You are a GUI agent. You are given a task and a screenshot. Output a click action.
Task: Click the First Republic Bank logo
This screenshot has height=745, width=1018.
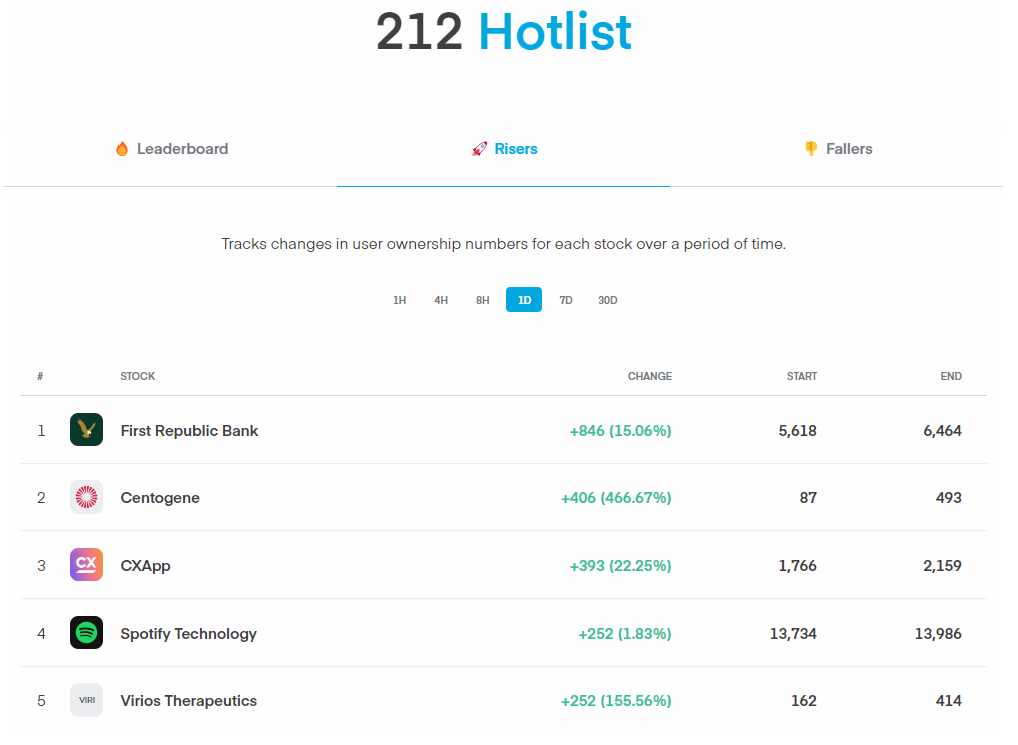[86, 430]
